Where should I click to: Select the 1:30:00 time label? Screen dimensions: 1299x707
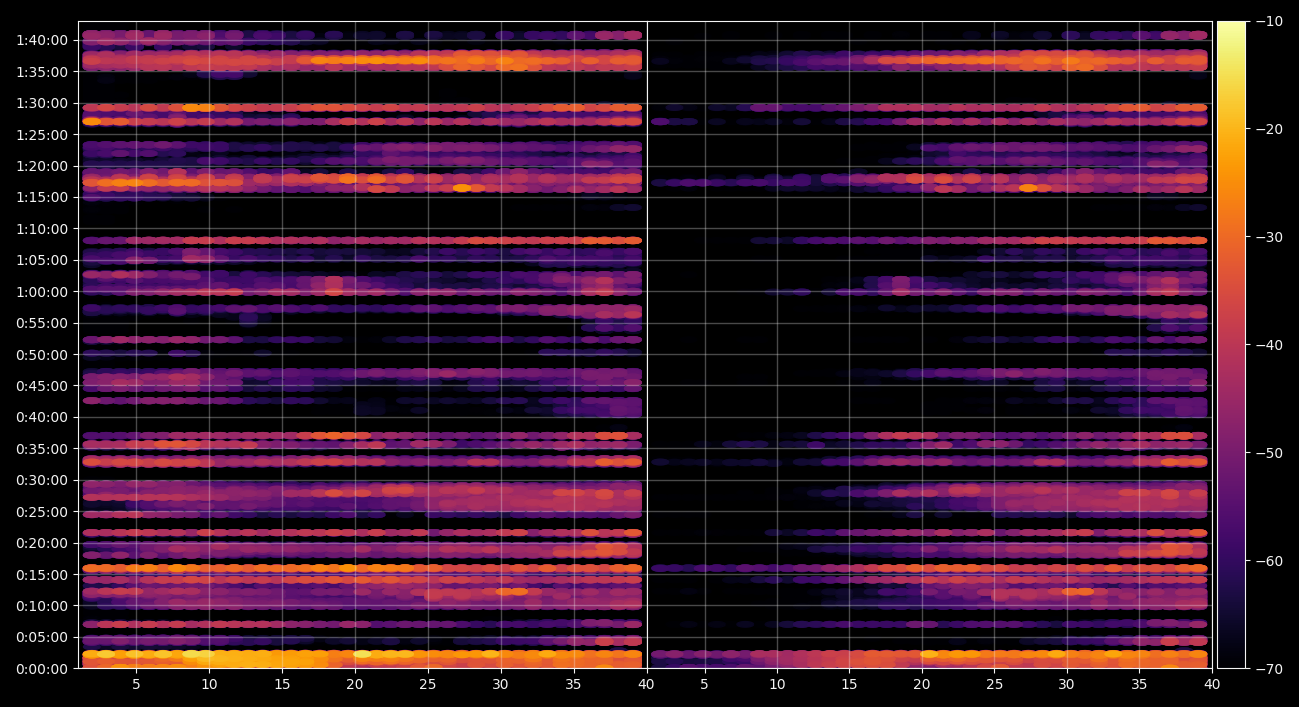click(x=42, y=103)
